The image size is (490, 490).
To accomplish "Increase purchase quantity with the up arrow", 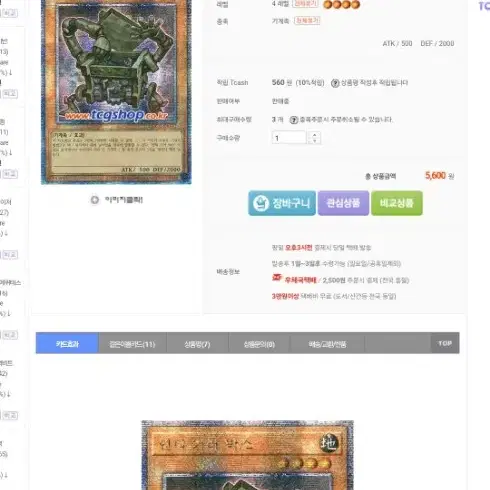I will click(x=314, y=135).
